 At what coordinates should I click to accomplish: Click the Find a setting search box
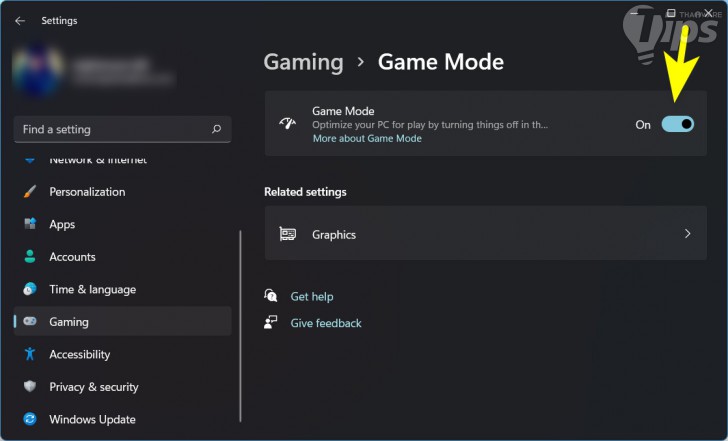(x=123, y=129)
